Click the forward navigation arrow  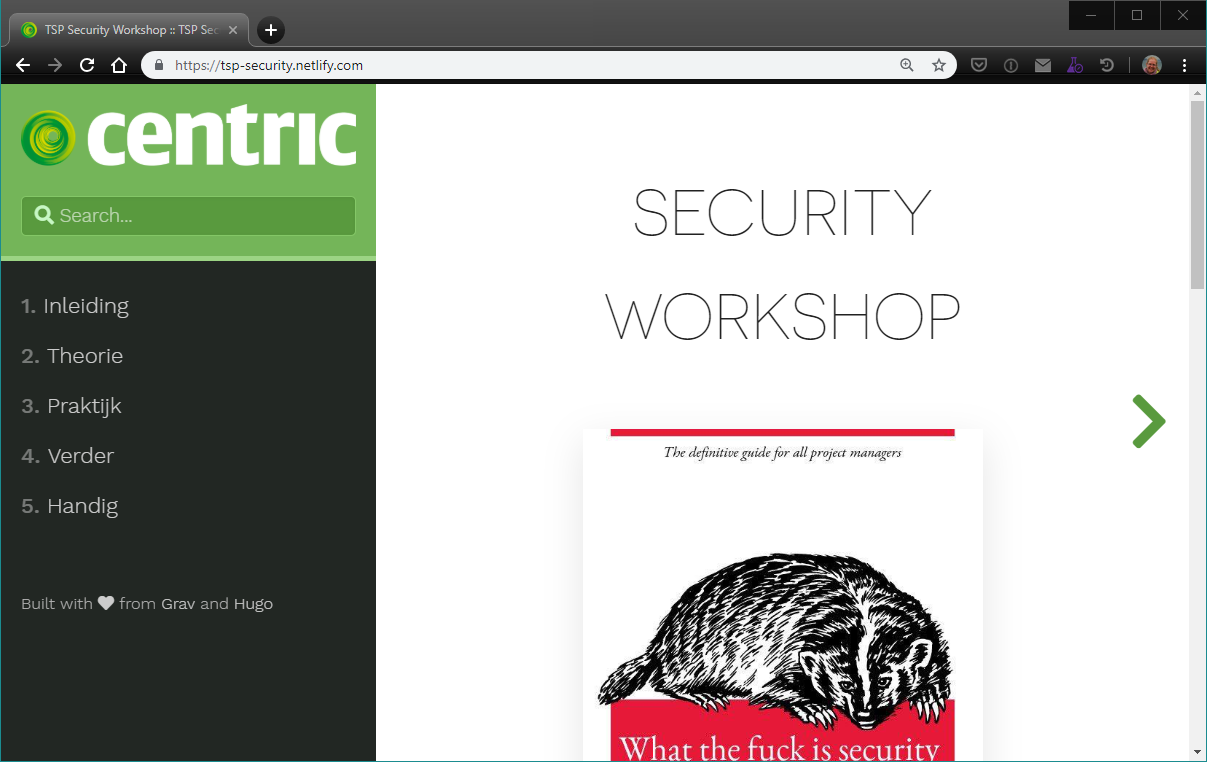pos(55,65)
